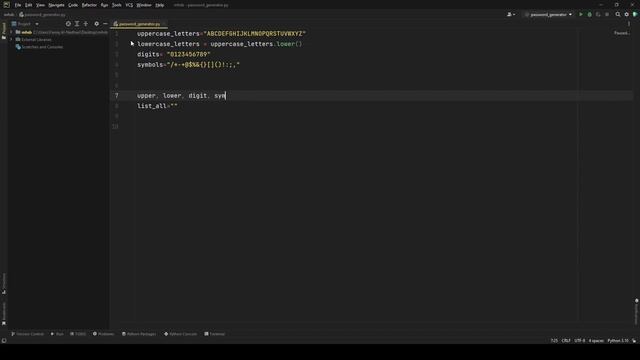Image resolution: width=640 pixels, height=360 pixels.
Task: Open the Code menu
Action: point(73,5)
